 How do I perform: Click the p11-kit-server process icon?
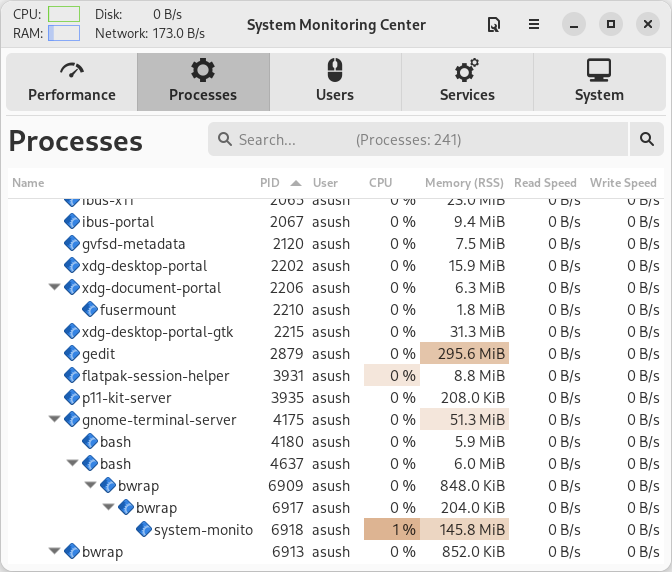(x=72, y=398)
